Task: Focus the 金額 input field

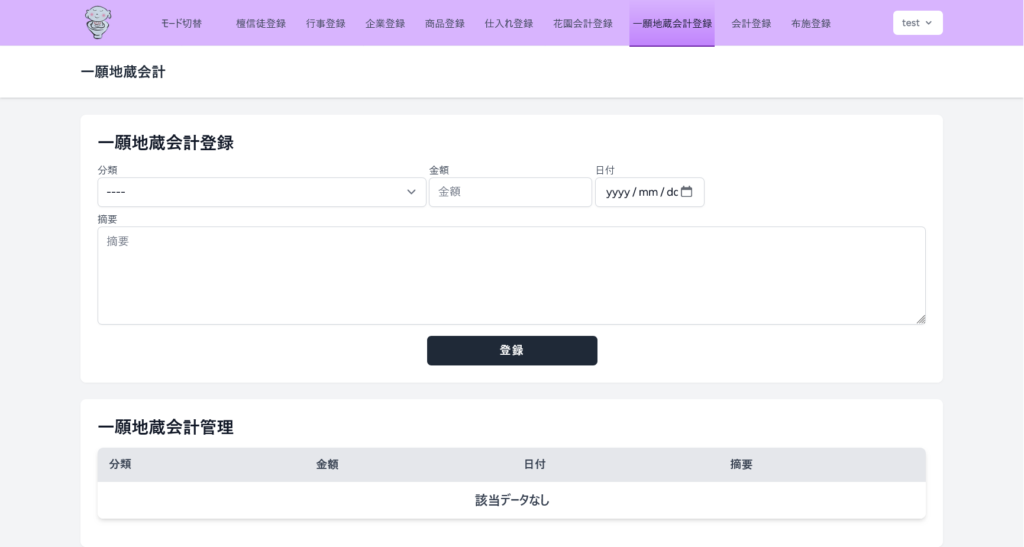Action: (510, 192)
